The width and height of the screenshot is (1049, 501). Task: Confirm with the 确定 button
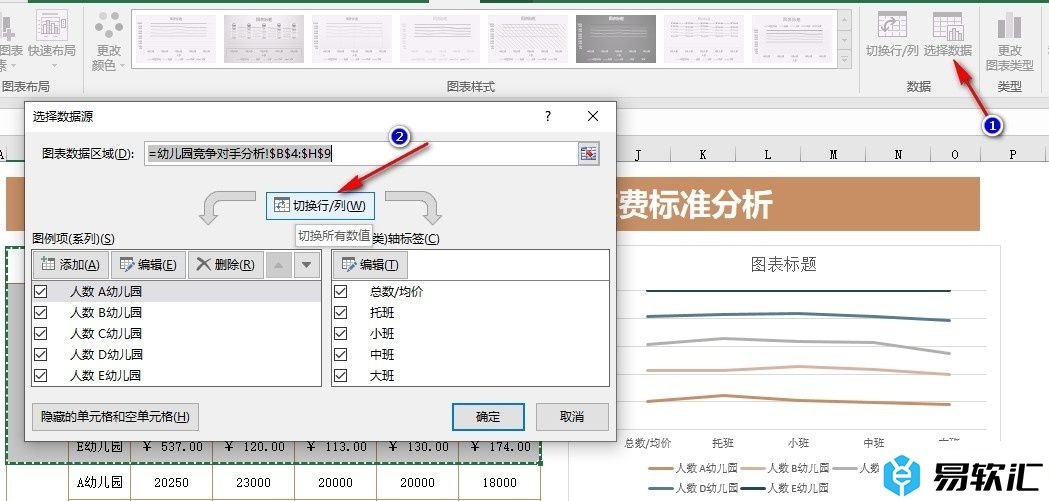click(x=488, y=417)
